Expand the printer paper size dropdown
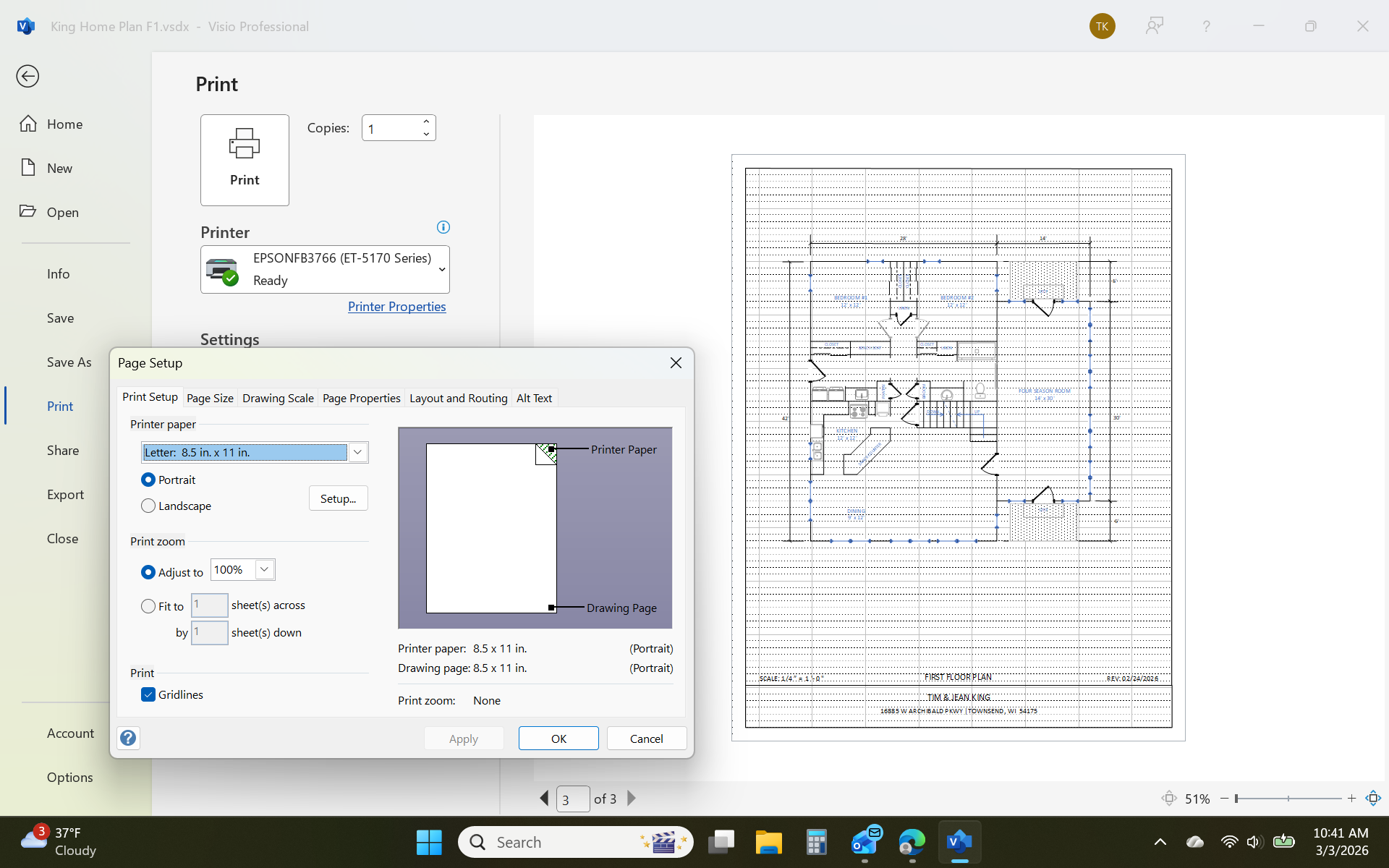This screenshot has width=1389, height=868. [357, 452]
